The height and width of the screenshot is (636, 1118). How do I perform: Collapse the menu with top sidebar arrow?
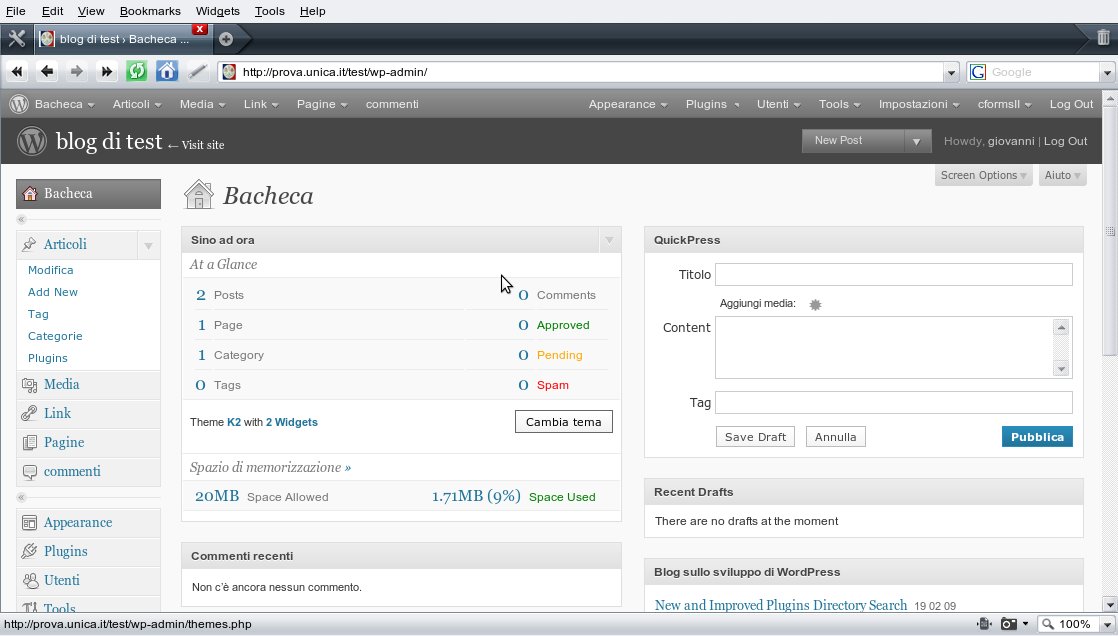21,219
